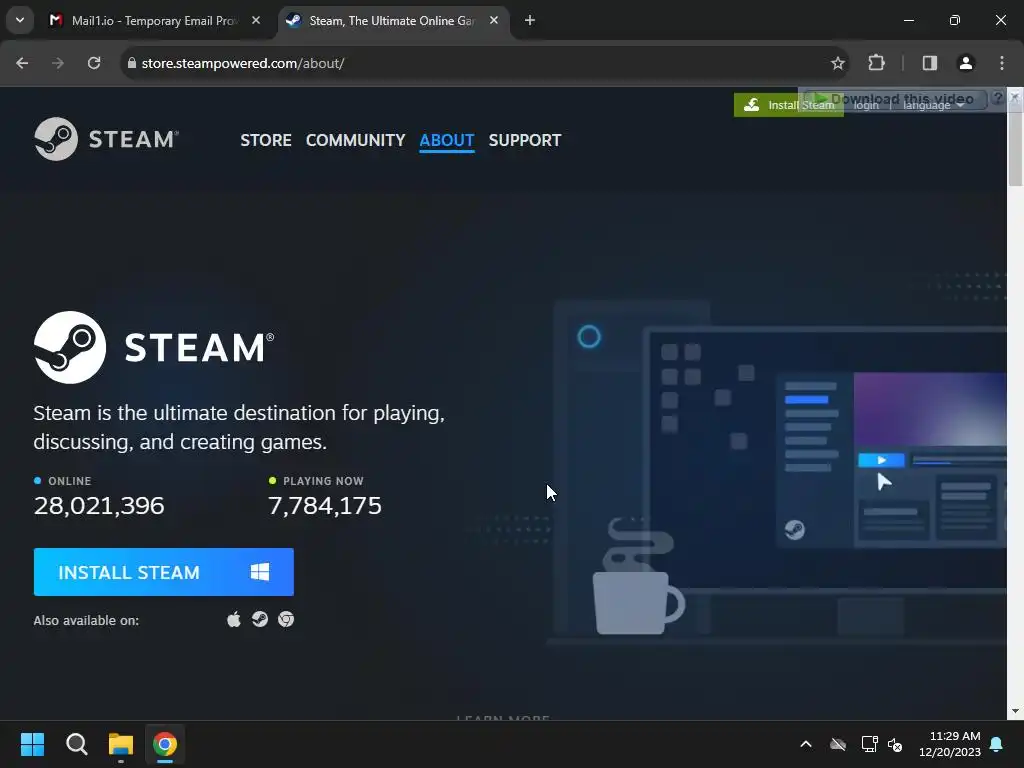Open the notification bell icon
This screenshot has height=768, width=1024.
[997, 744]
